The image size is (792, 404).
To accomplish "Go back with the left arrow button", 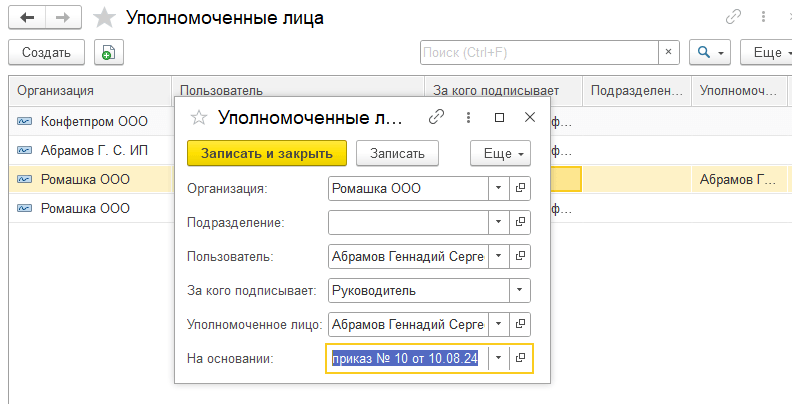I will click(x=27, y=18).
